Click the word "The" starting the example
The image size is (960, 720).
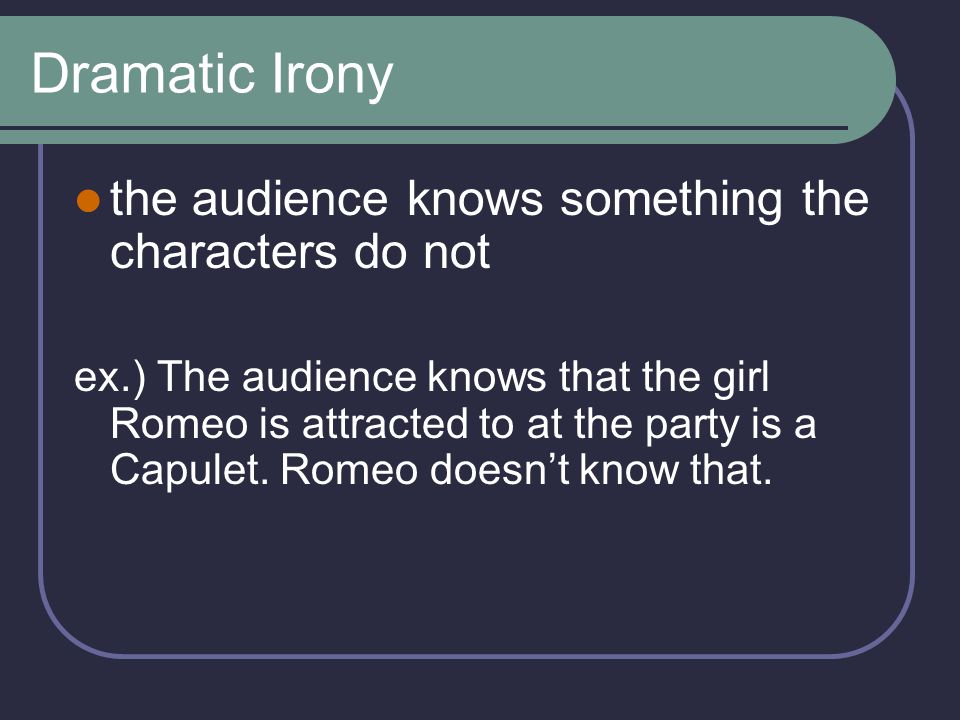pos(194,377)
